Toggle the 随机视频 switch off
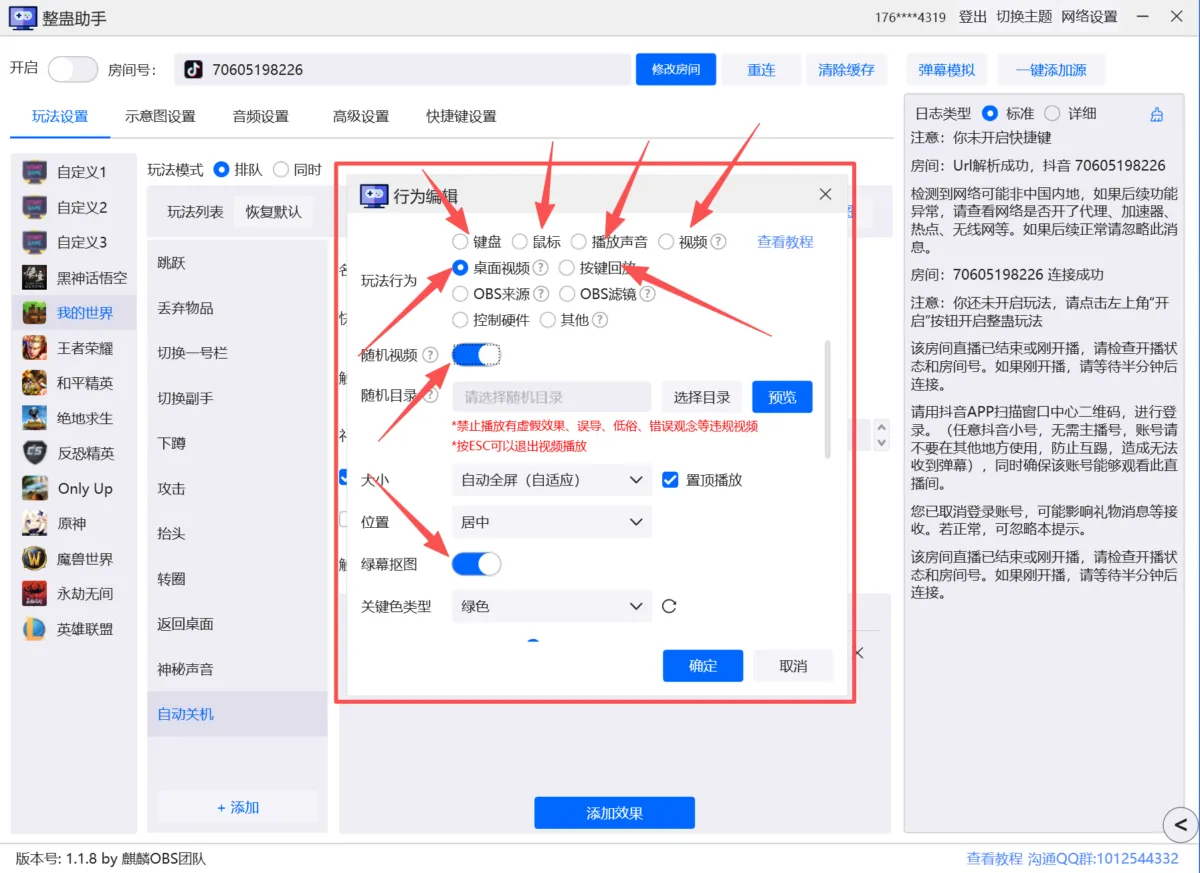 pyautogui.click(x=476, y=355)
